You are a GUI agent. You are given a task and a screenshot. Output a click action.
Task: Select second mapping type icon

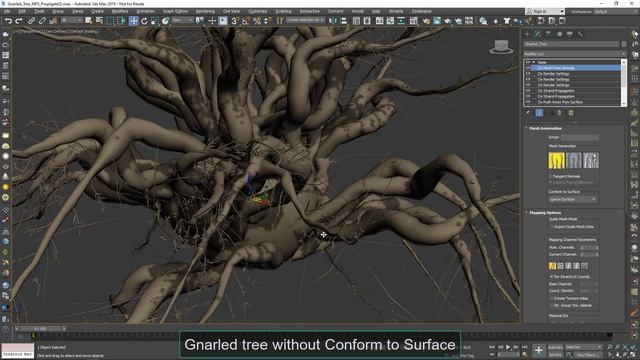[560, 266]
